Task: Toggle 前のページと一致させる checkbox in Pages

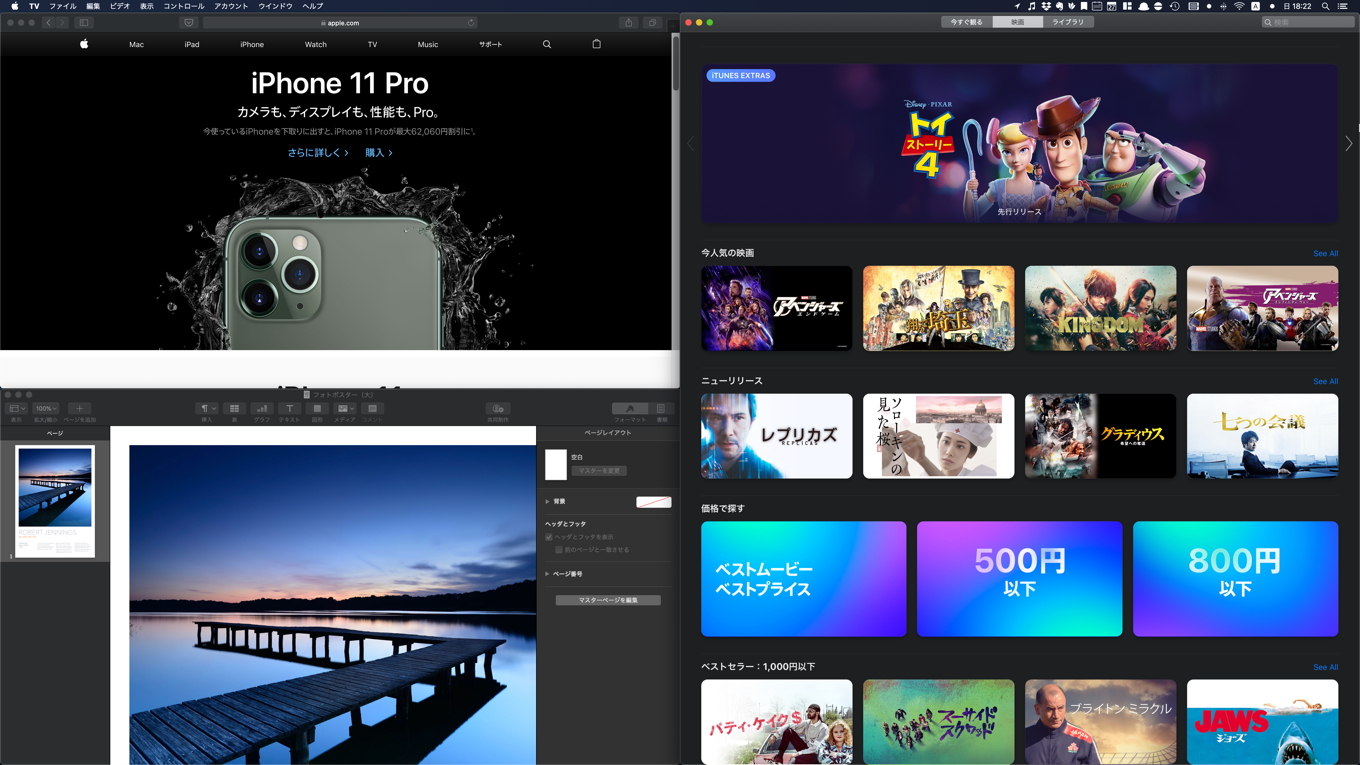Action: (x=558, y=549)
